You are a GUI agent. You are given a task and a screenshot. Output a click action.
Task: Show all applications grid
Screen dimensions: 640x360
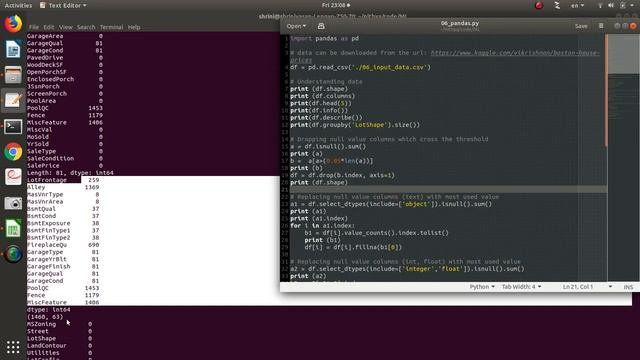coord(13,347)
